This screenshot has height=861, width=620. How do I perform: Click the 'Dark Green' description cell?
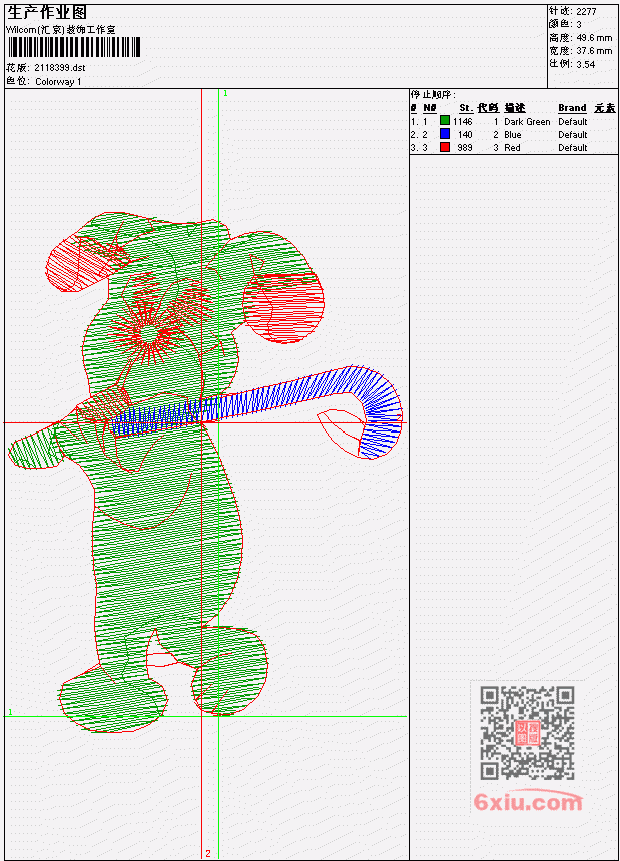[x=527, y=121]
